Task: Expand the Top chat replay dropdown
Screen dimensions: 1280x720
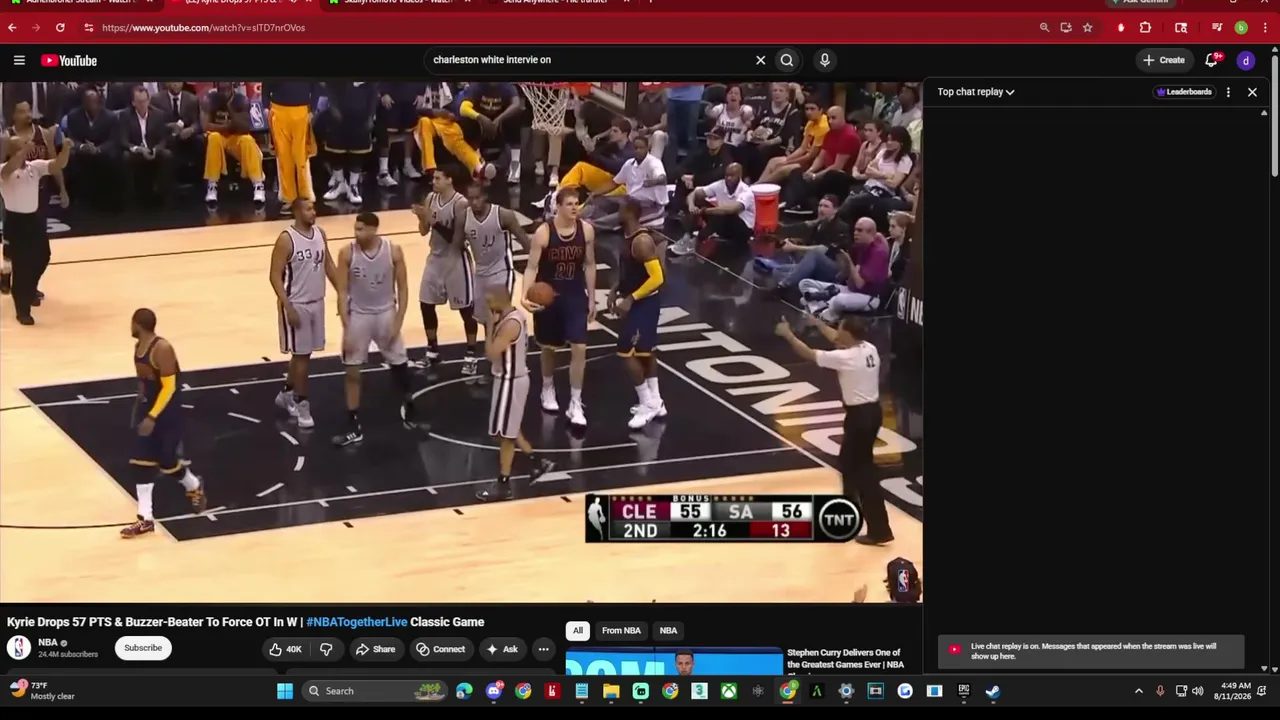Action: click(x=976, y=92)
